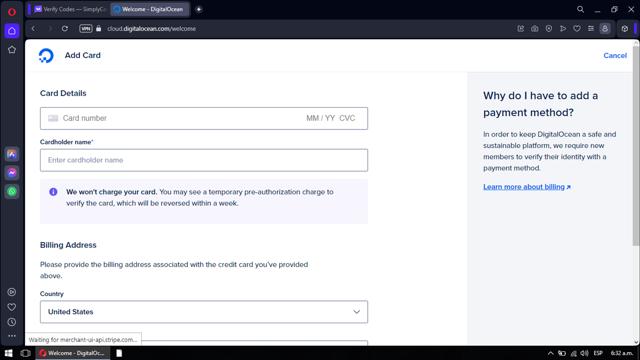Open the Windows Start menu
Image resolution: width=640 pixels, height=360 pixels.
[x=8, y=353]
